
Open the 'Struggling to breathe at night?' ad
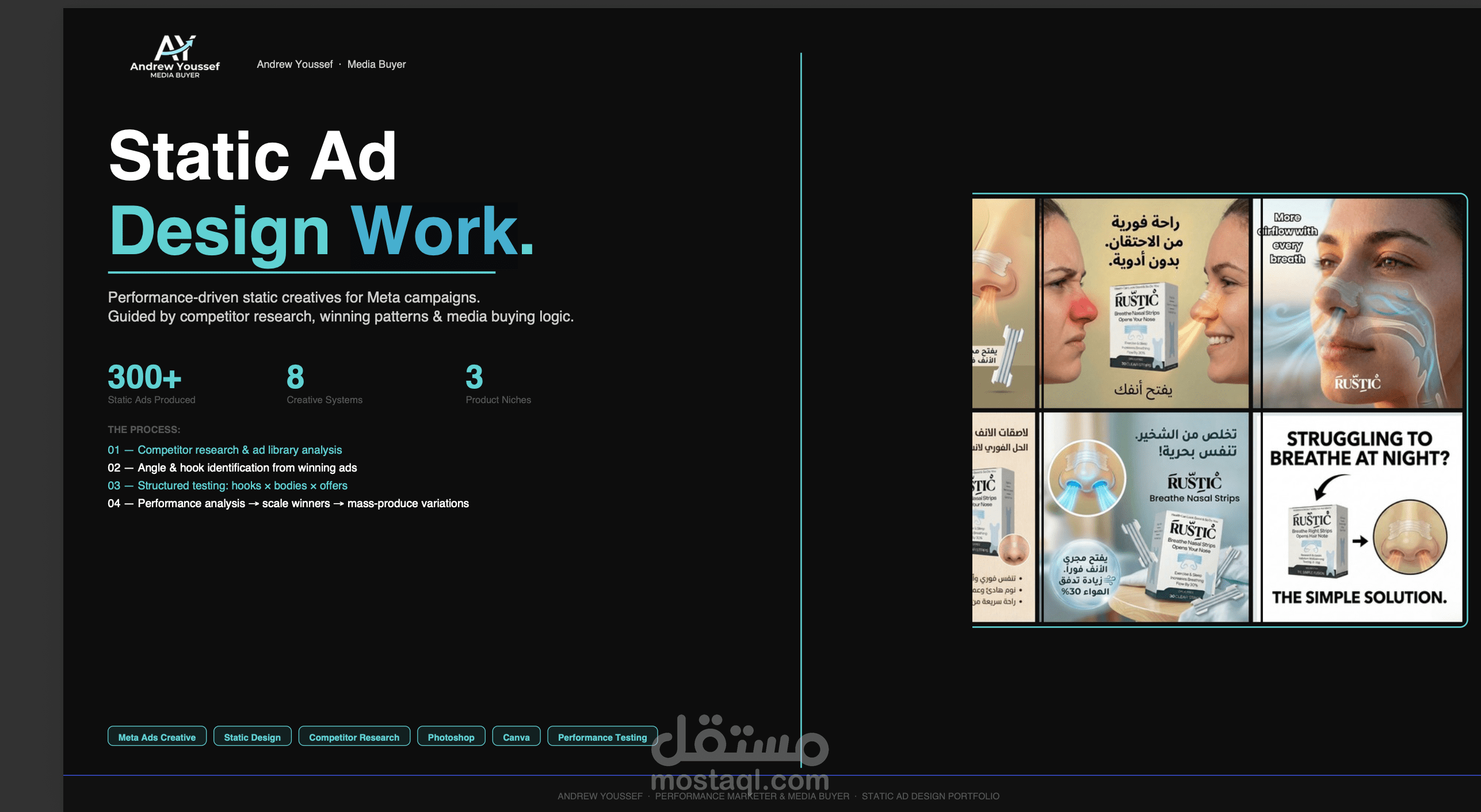tap(1361, 517)
